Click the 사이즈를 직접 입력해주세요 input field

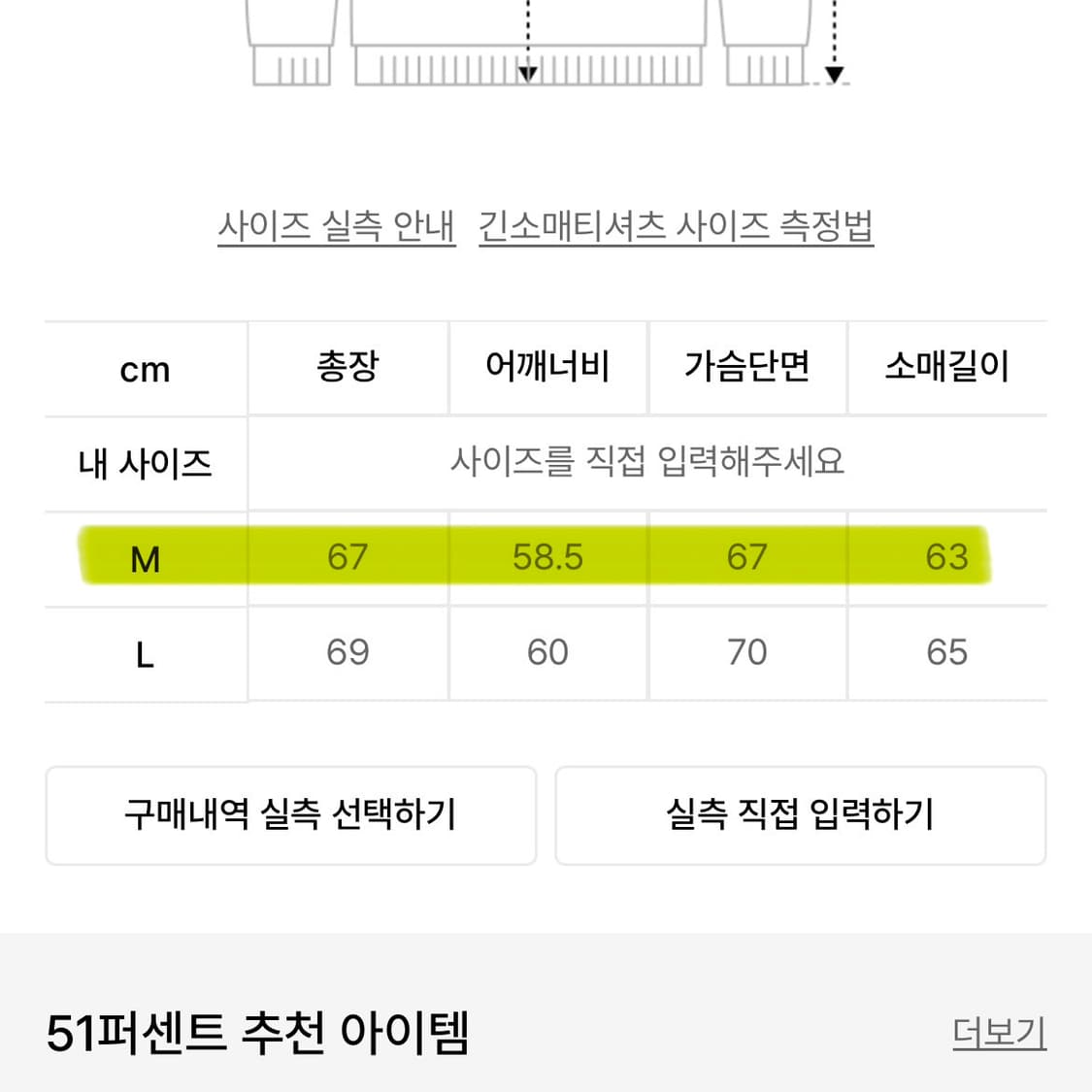pyautogui.click(x=648, y=464)
